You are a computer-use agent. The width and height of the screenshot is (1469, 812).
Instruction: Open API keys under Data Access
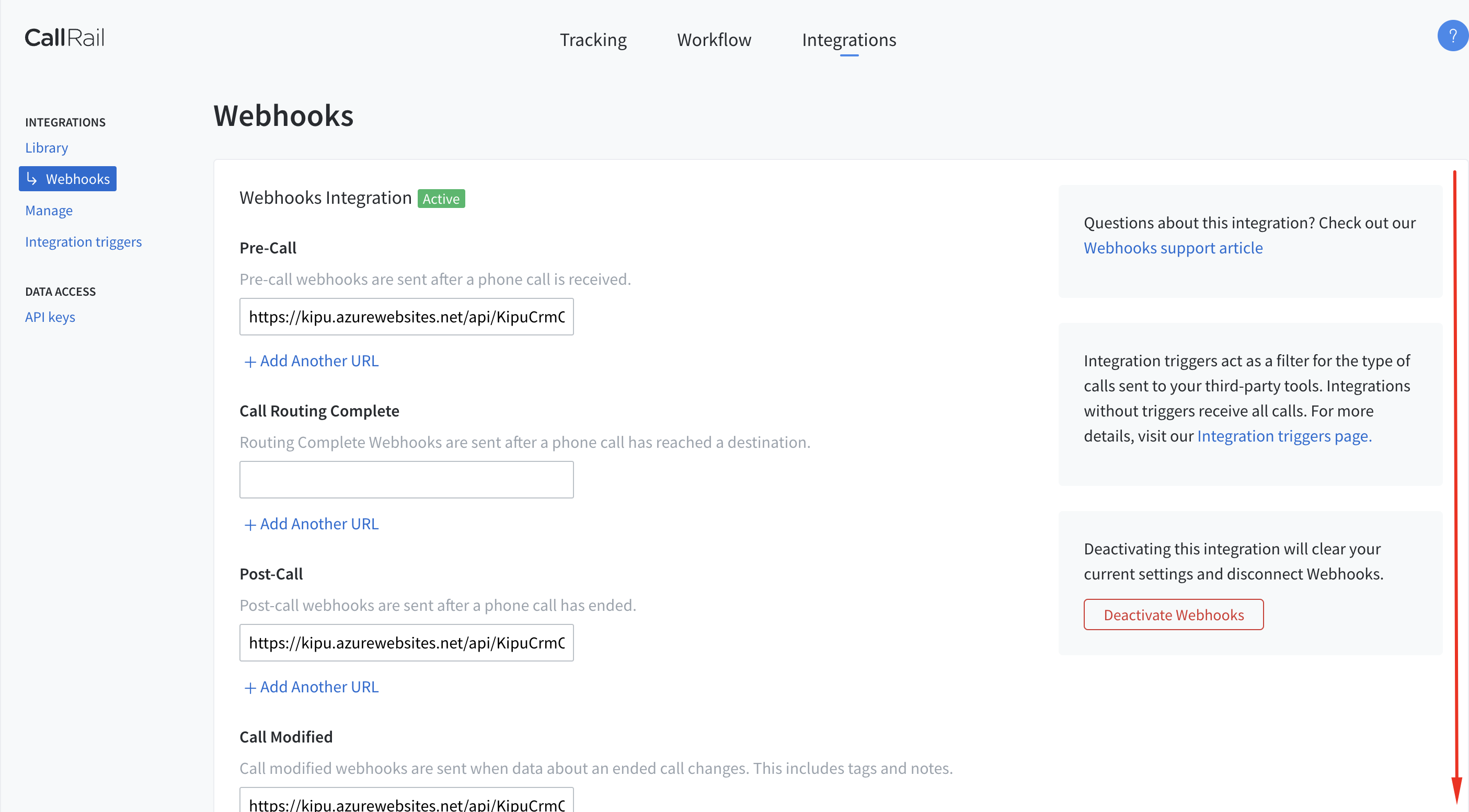(50, 317)
